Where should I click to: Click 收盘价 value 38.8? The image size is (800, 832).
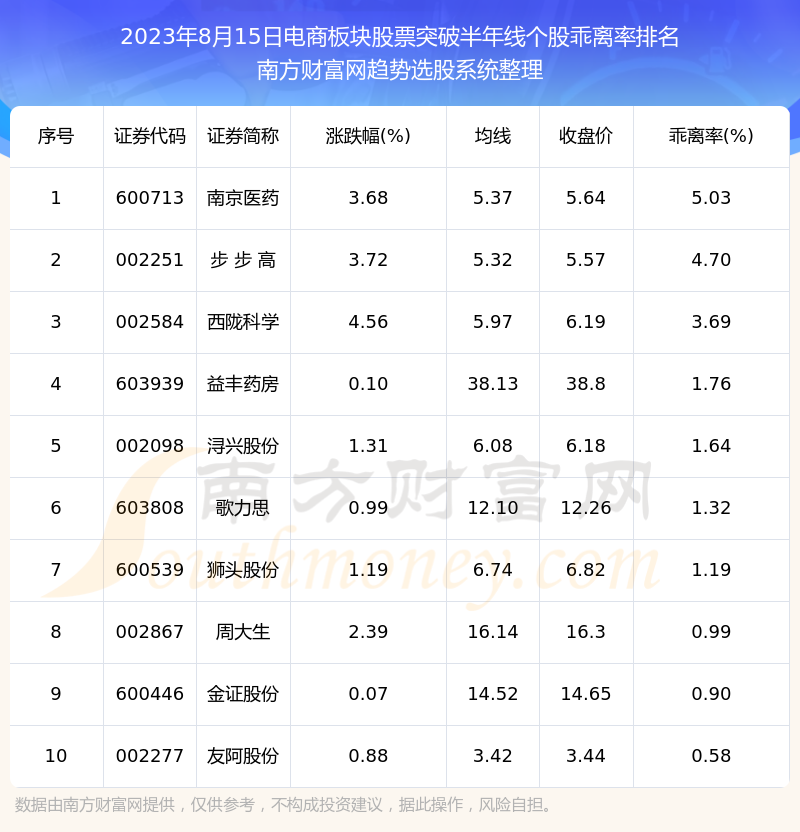[x=586, y=384]
